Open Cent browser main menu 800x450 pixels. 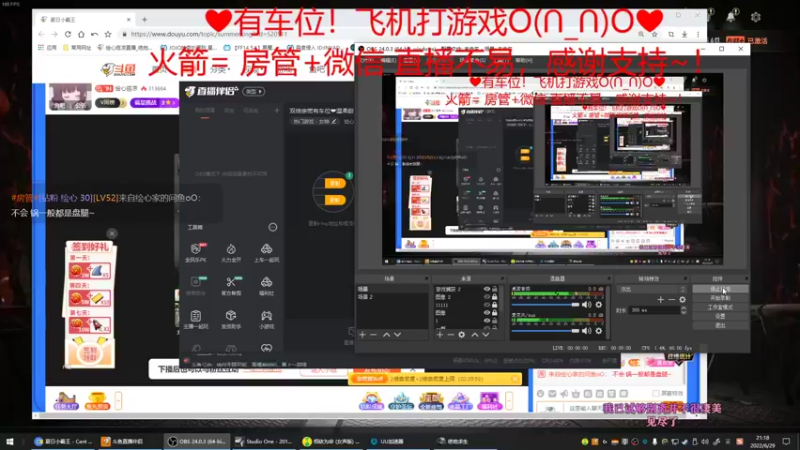pos(698,34)
